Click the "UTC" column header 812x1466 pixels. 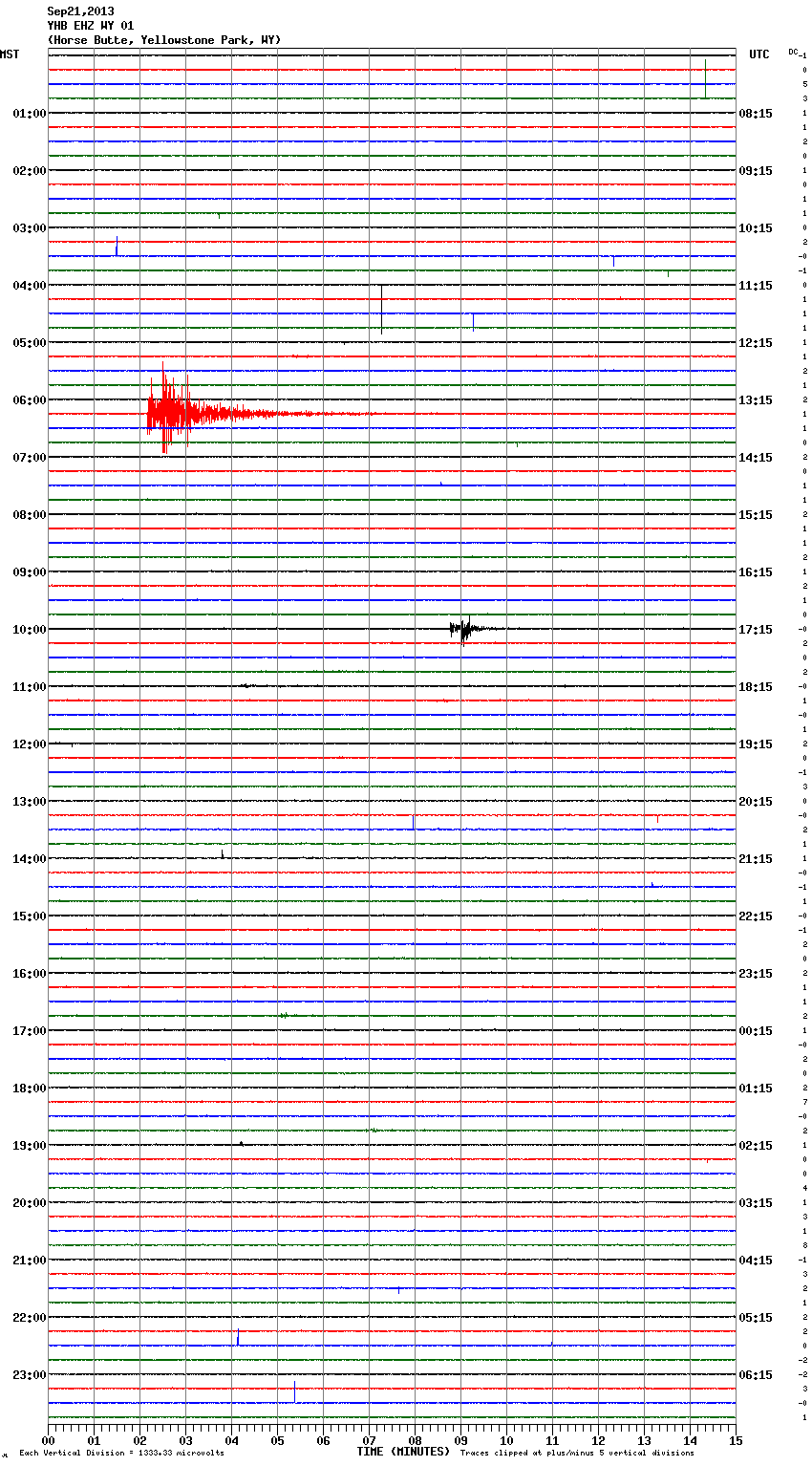(x=759, y=54)
